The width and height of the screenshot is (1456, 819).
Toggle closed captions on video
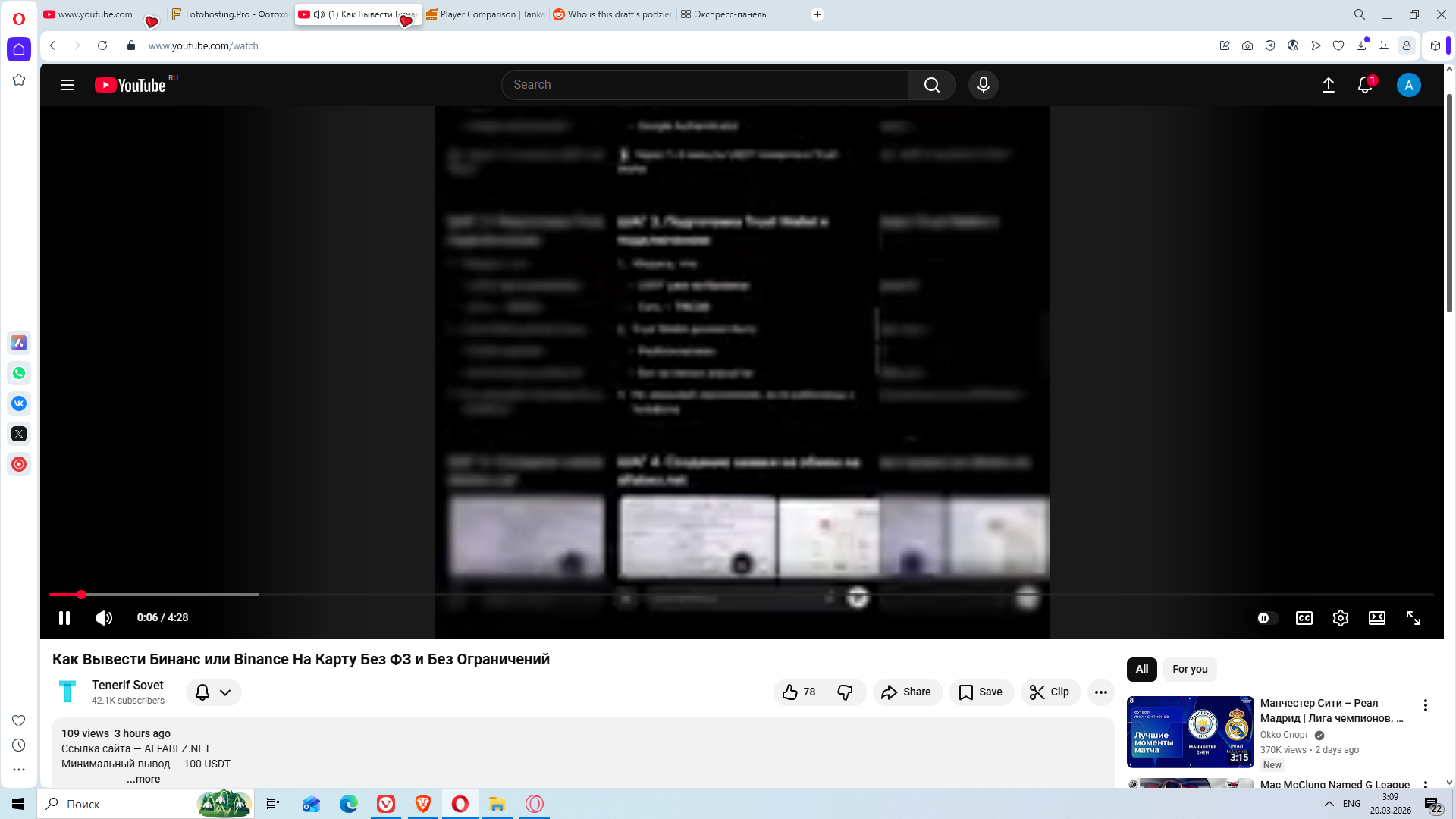pyautogui.click(x=1304, y=618)
